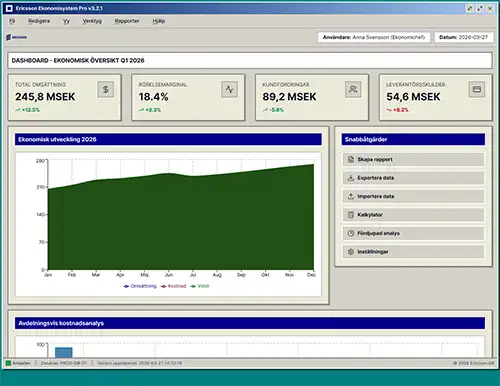The image size is (500, 386).
Task: Open the Rapporter menu
Action: (x=127, y=21)
